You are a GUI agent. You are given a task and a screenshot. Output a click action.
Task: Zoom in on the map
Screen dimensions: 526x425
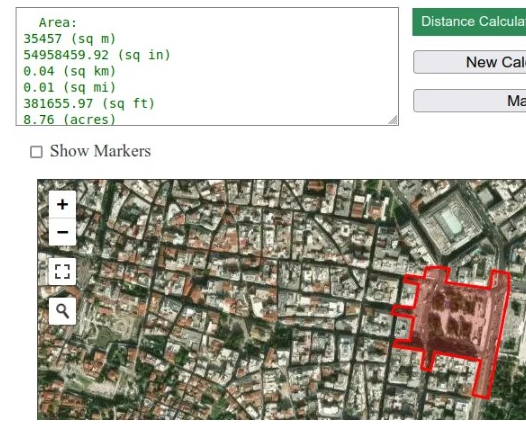[x=62, y=204]
